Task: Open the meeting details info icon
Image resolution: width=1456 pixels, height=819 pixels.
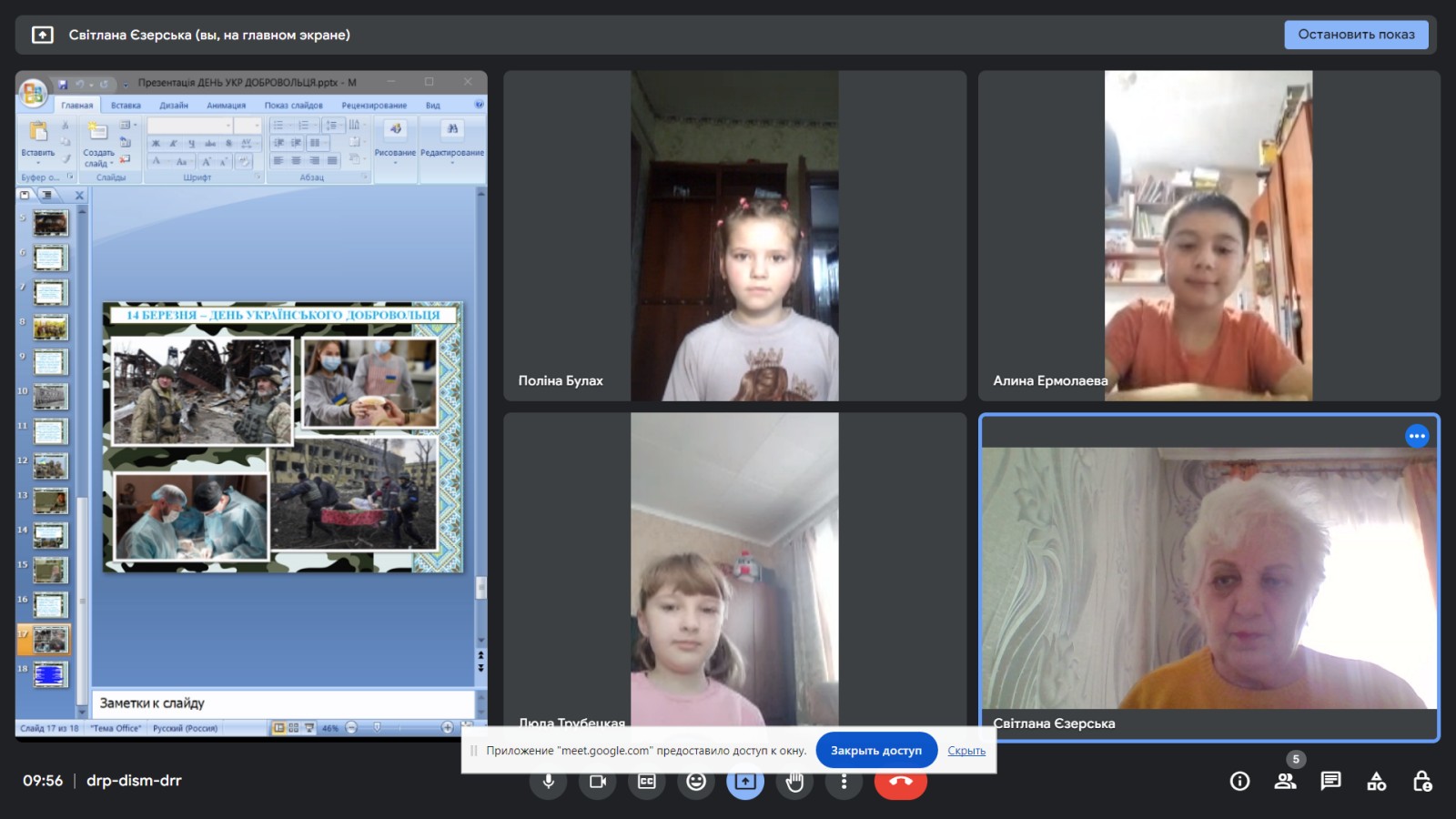Action: coord(1239,781)
